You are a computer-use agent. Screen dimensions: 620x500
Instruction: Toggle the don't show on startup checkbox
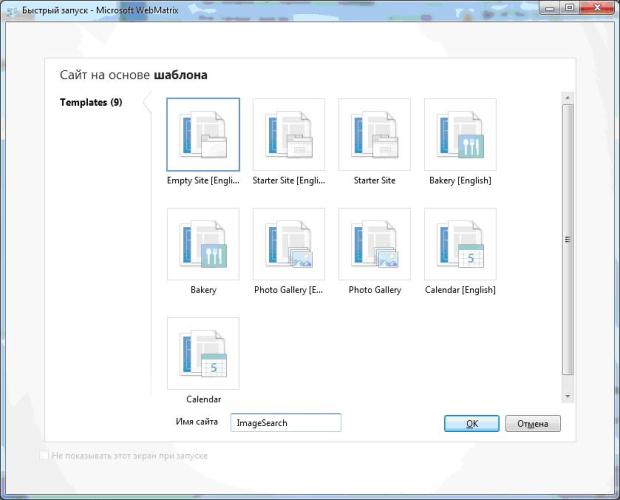coord(43,456)
